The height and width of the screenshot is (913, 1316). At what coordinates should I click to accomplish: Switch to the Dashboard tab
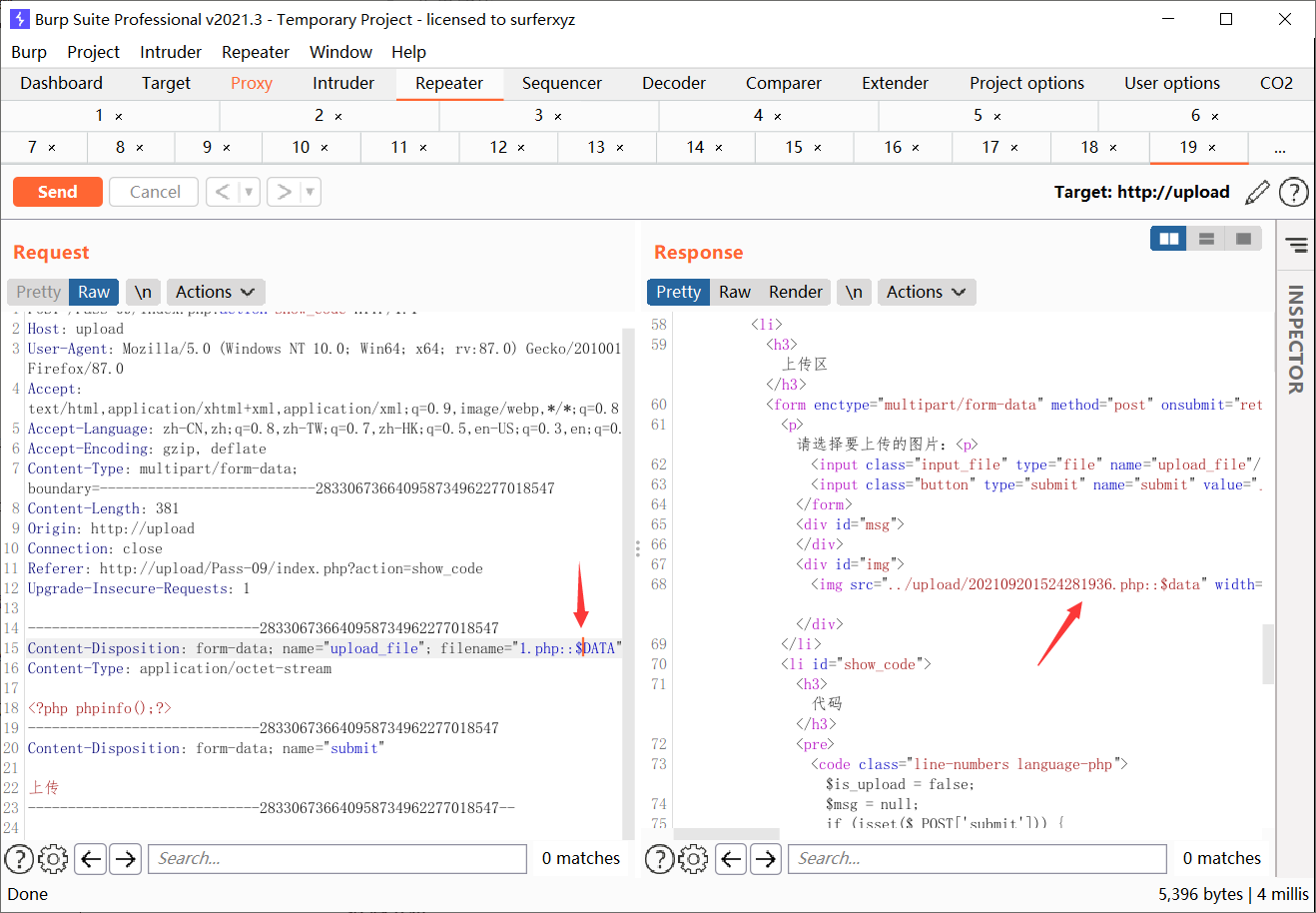coord(61,84)
